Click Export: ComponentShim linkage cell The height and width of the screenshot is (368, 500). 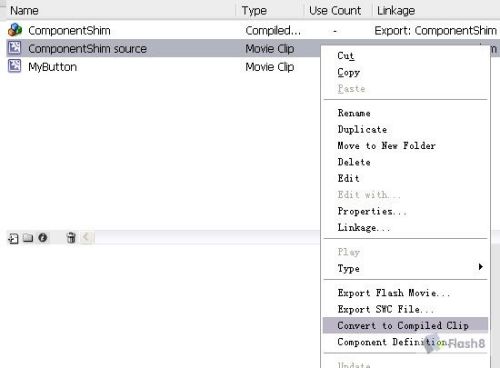435,31
